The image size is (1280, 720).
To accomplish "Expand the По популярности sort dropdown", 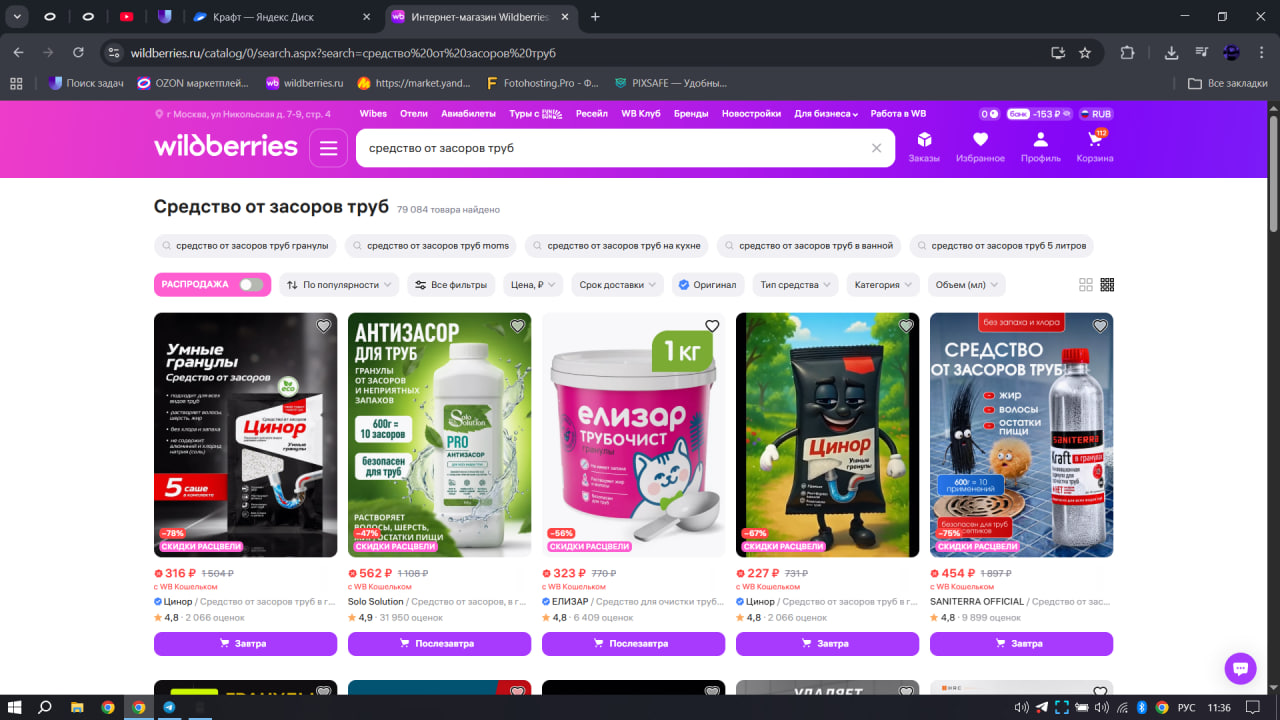I will 339,285.
